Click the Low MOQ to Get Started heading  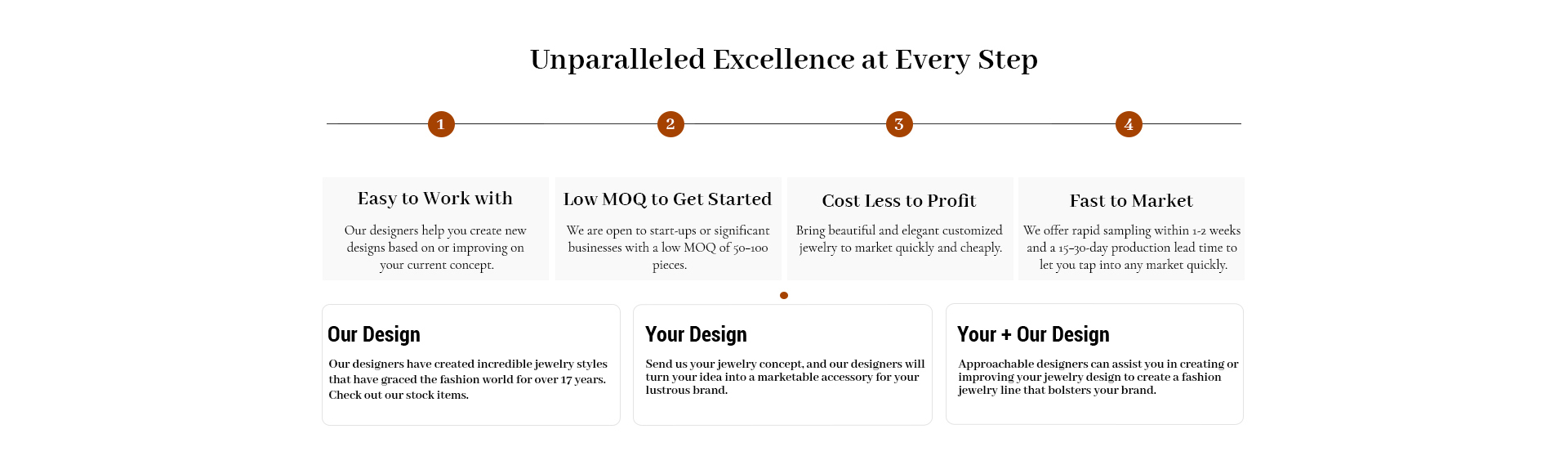(668, 199)
